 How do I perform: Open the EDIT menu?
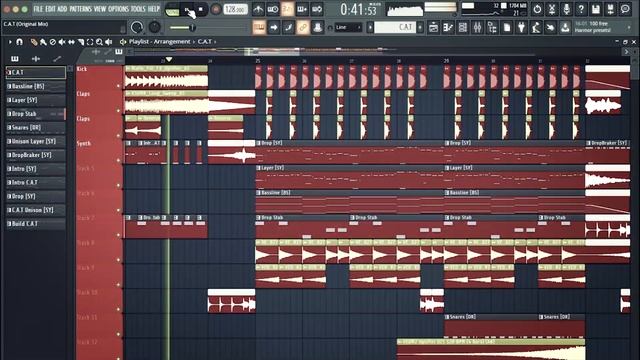coord(50,9)
